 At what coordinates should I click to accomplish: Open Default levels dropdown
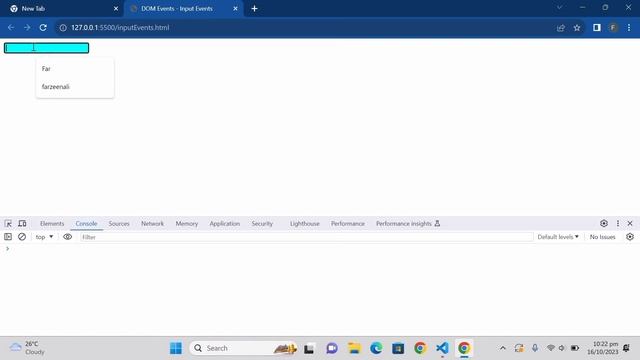click(x=558, y=237)
